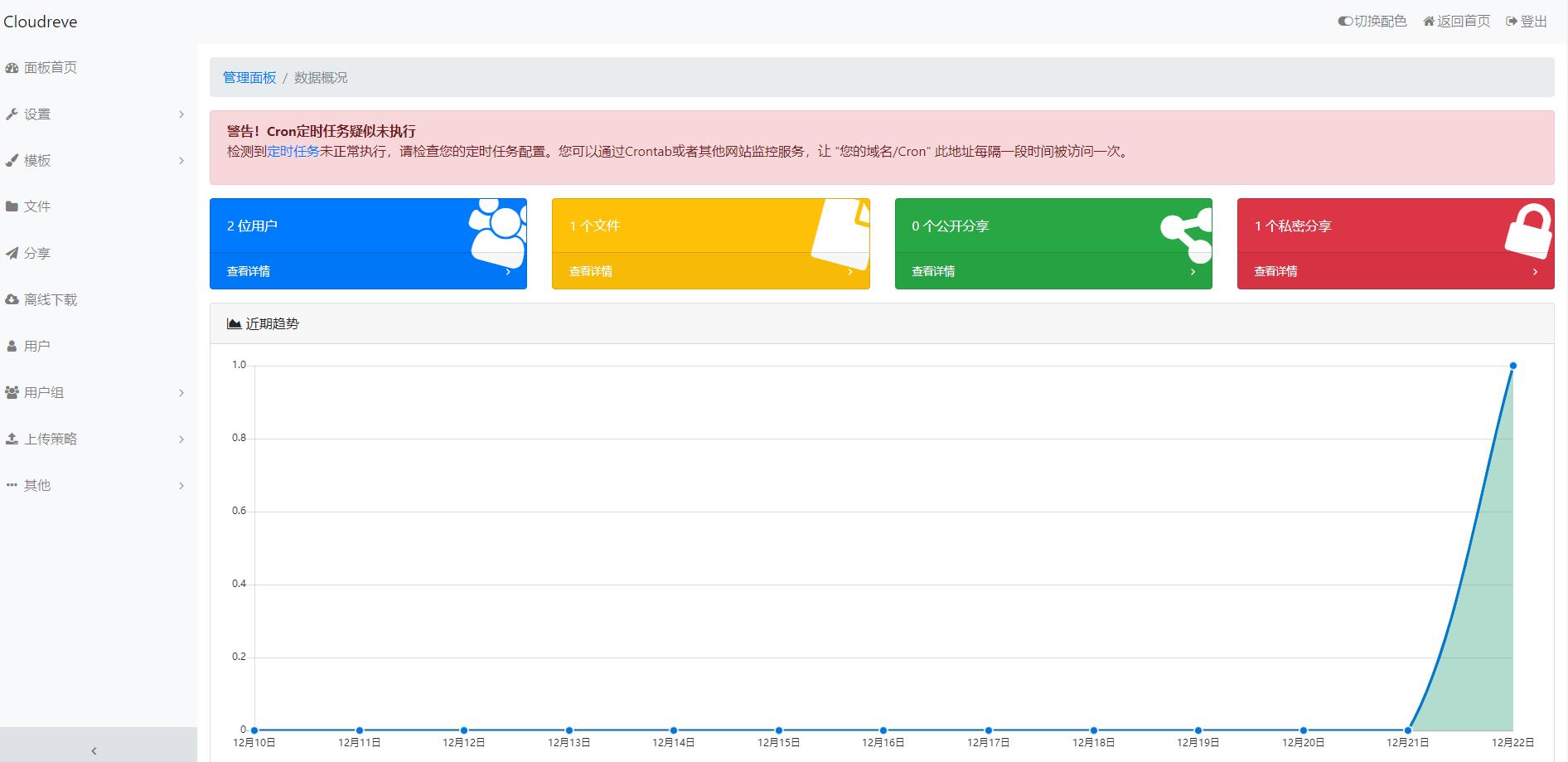Open the 管理面板 breadcrumb item
The width and height of the screenshot is (1568, 762).
[247, 77]
